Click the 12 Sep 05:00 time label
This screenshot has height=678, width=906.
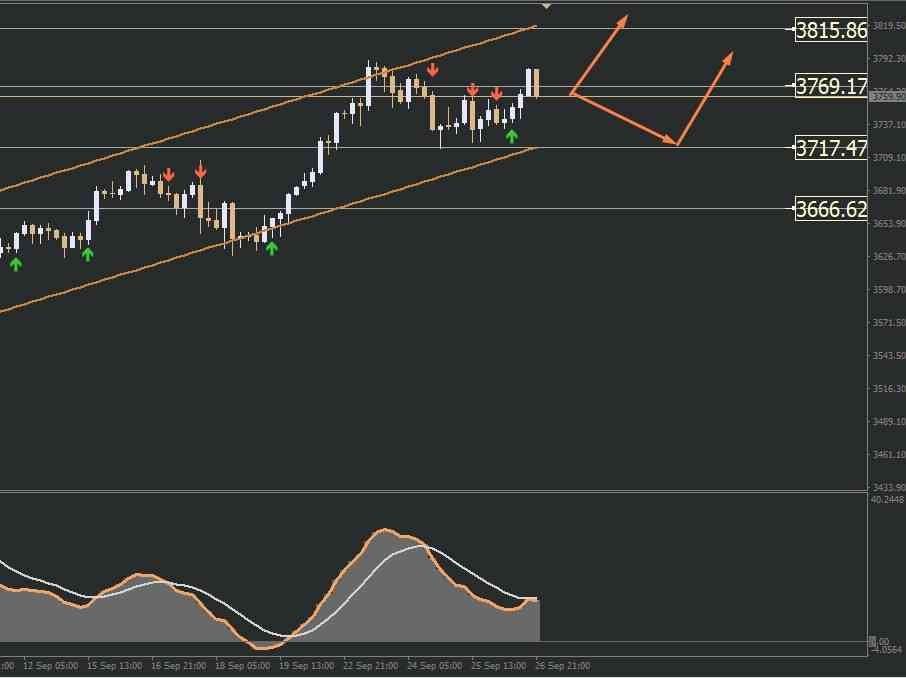click(51, 666)
